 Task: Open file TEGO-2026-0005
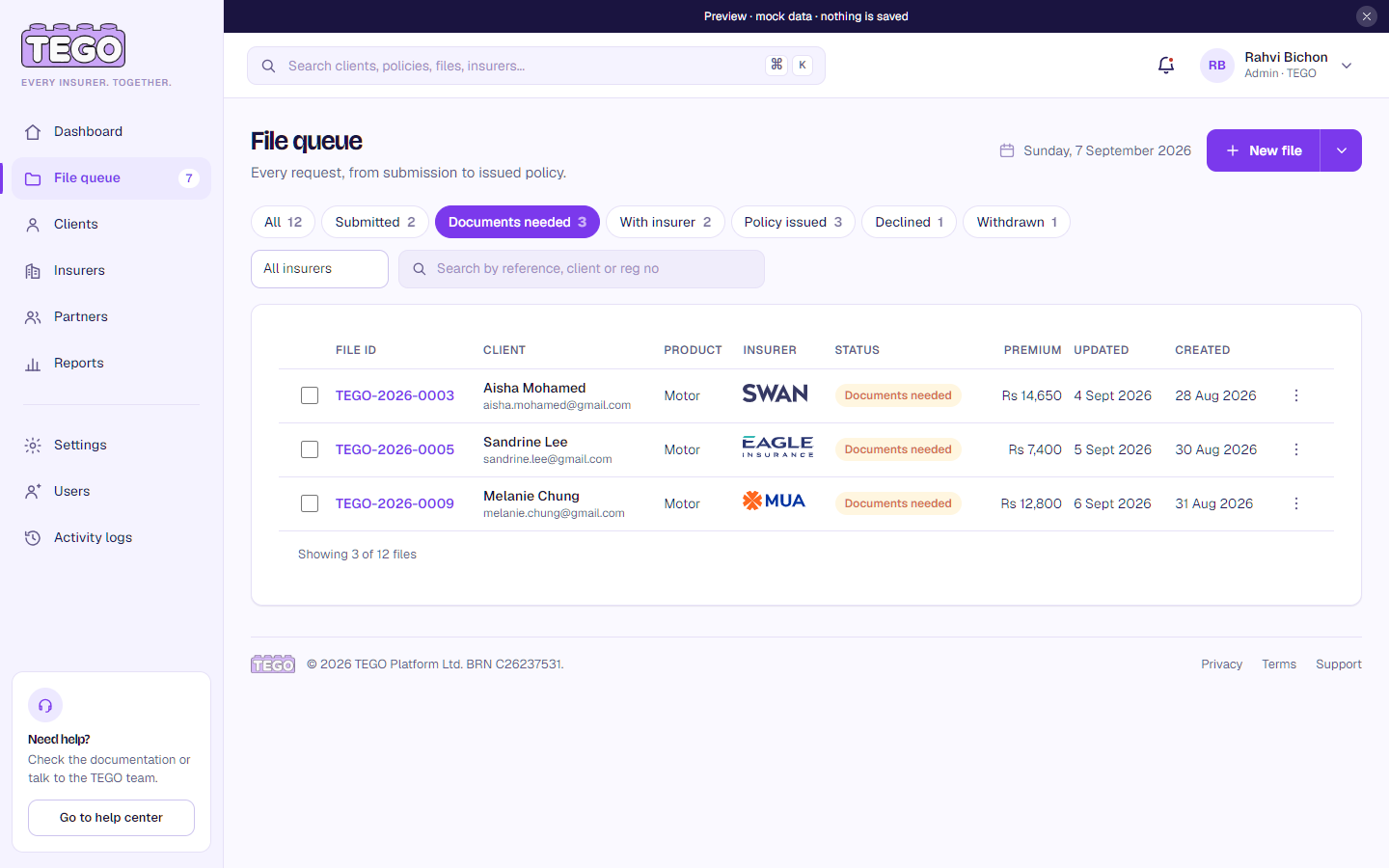point(395,449)
